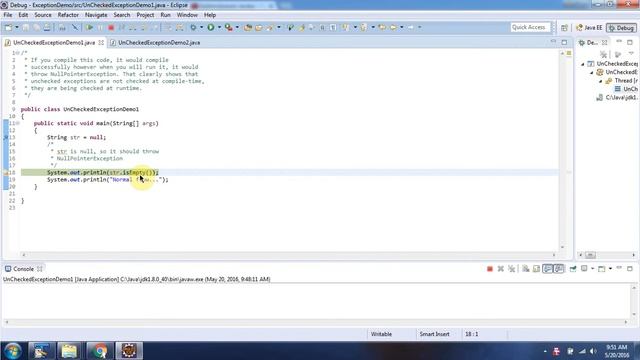Image resolution: width=640 pixels, height=360 pixels.
Task: Click the Skip All Breakpoints icon
Action: pos(75,27)
